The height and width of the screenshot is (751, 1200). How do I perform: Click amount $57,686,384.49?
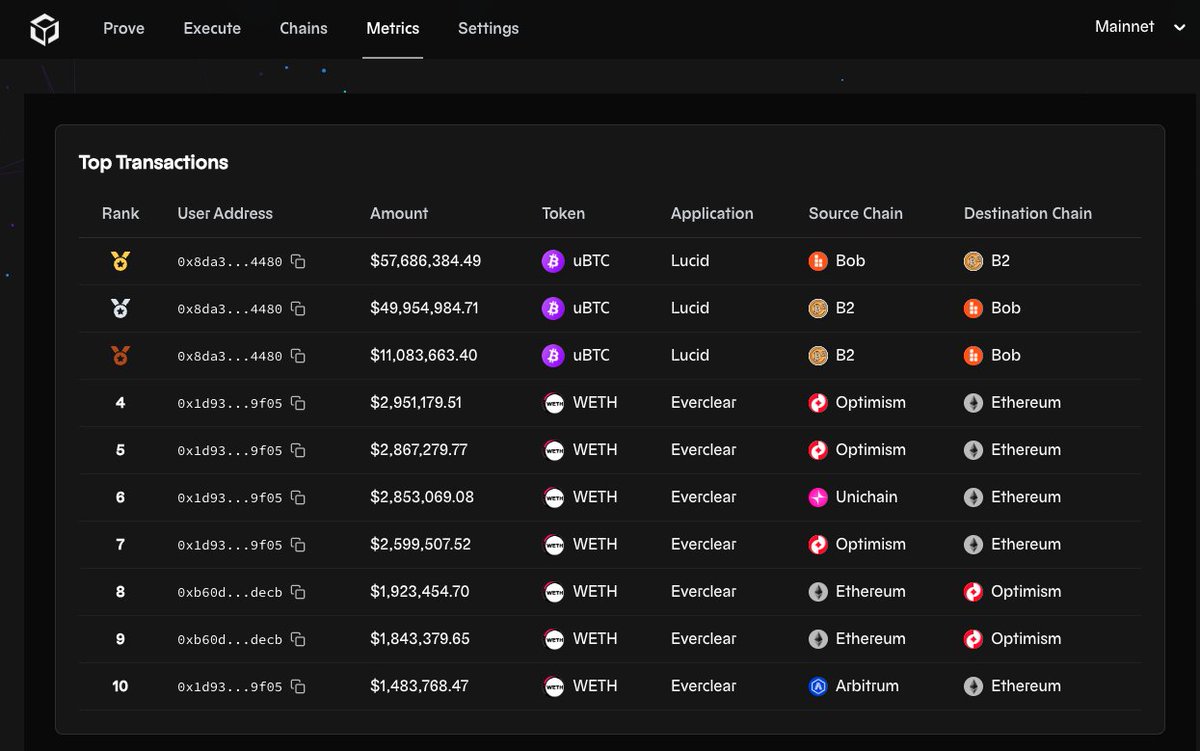pos(425,261)
